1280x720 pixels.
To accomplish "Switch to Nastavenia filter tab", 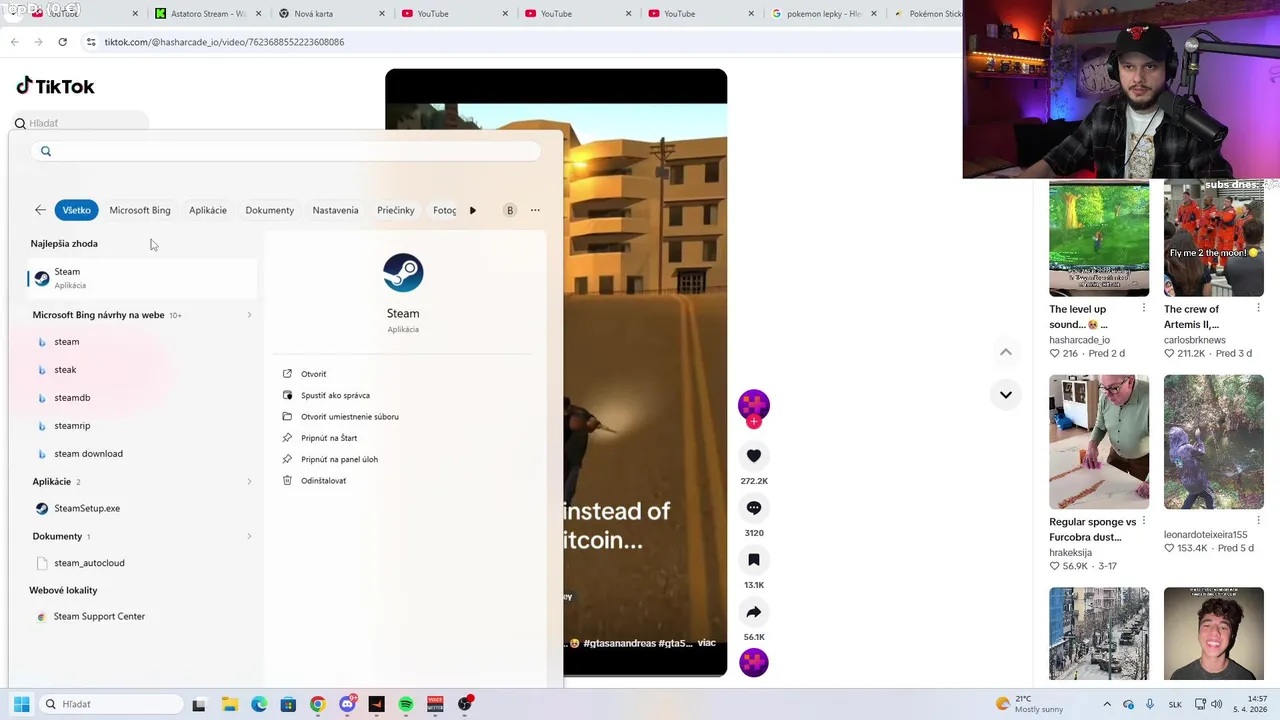I will [335, 210].
